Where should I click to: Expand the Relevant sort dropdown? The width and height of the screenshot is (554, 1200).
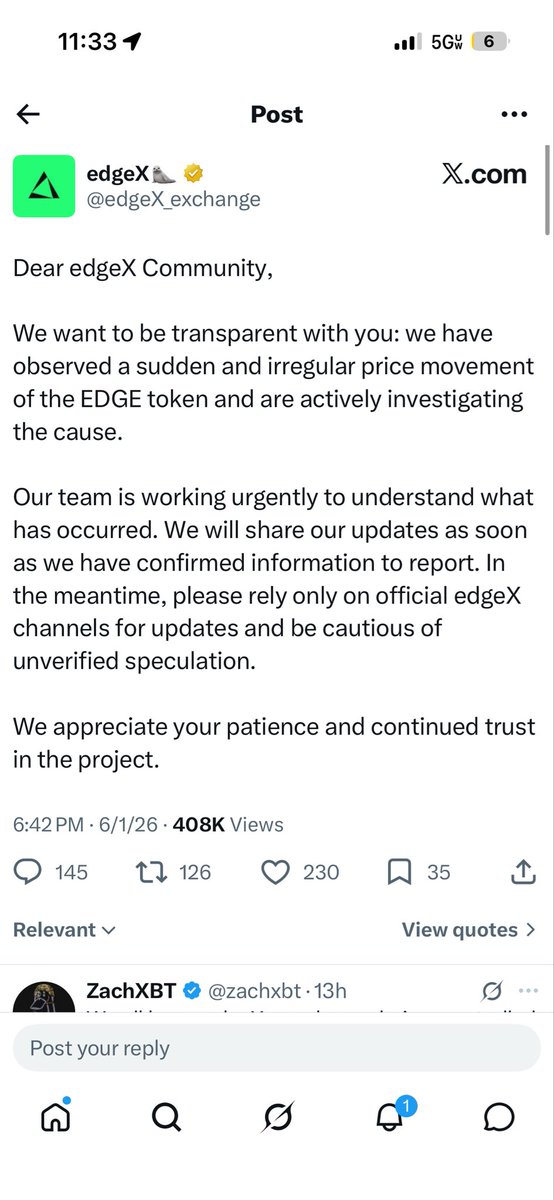(x=65, y=930)
